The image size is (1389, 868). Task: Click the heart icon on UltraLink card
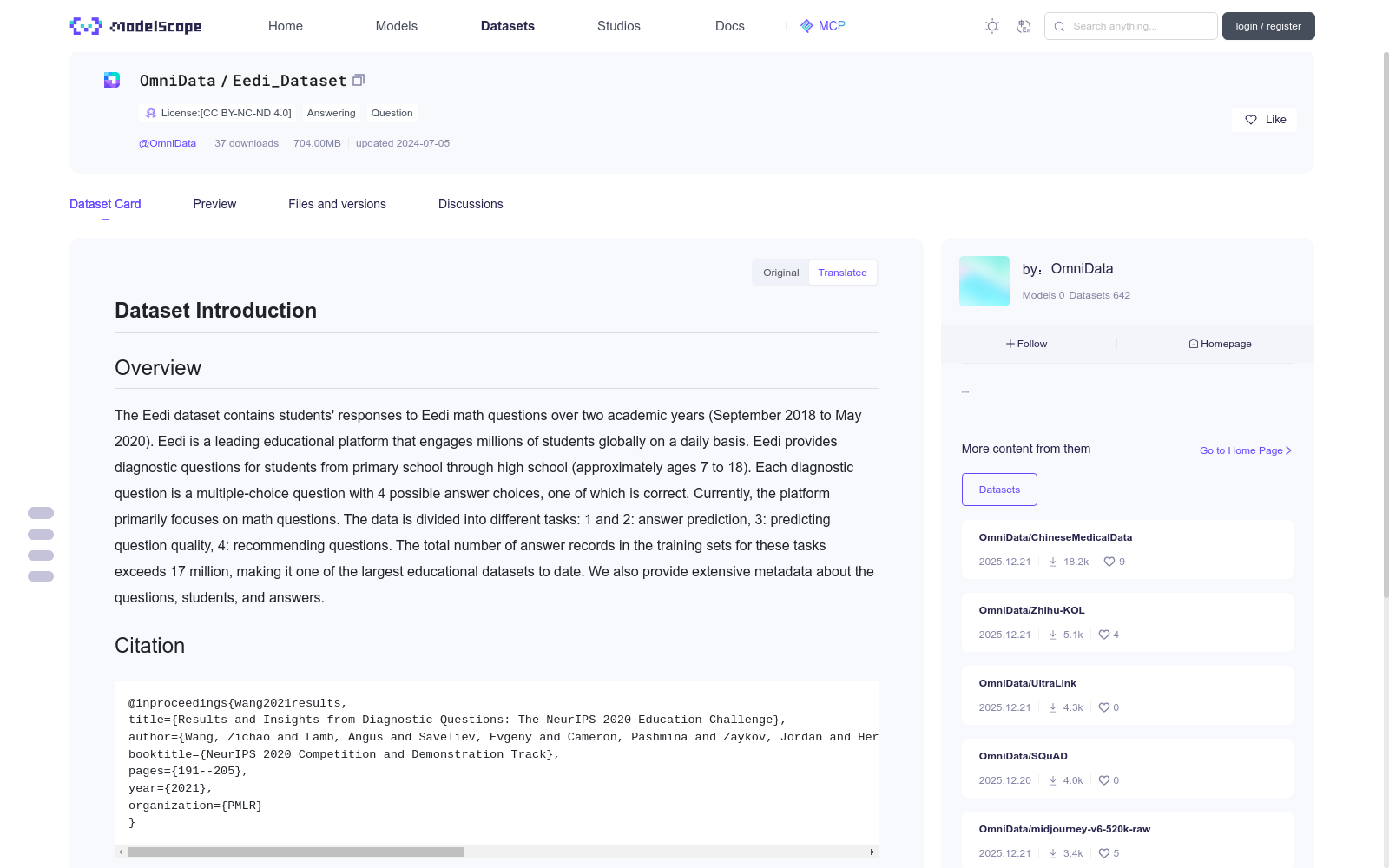pyautogui.click(x=1104, y=707)
